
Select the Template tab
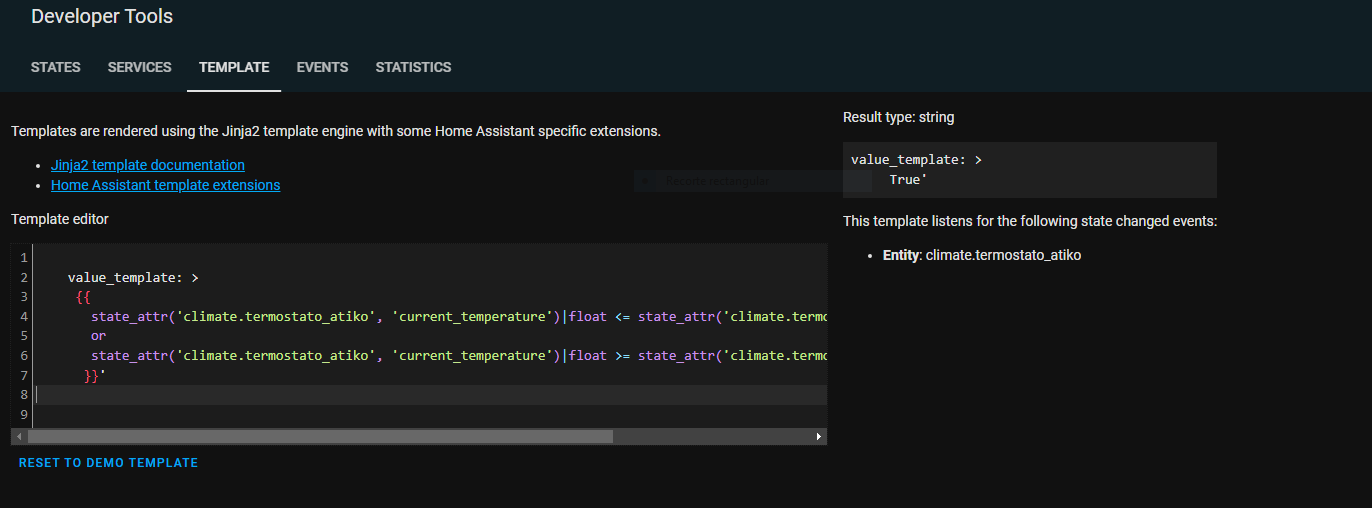point(234,67)
